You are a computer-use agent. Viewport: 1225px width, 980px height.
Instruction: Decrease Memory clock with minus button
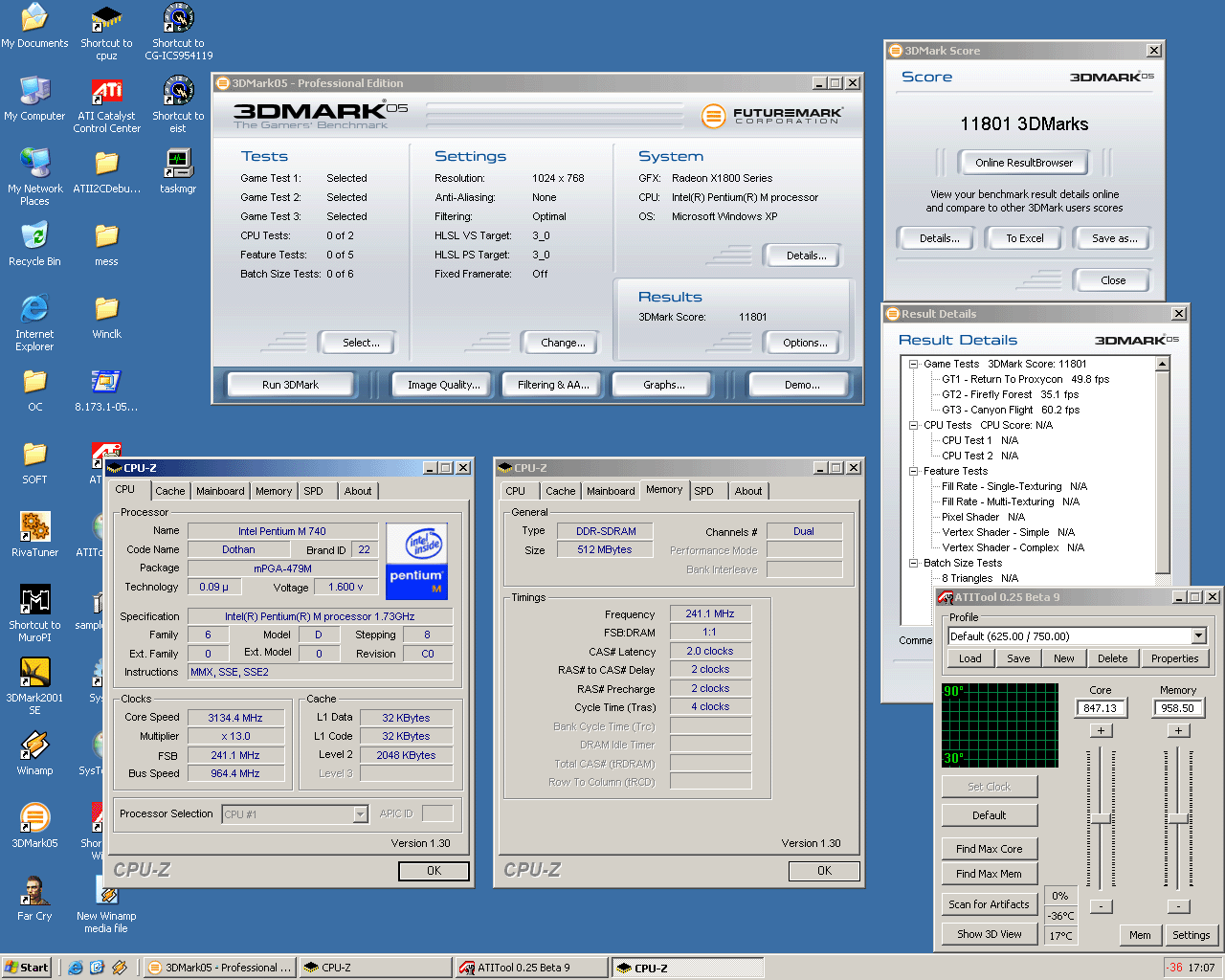pos(1179,905)
